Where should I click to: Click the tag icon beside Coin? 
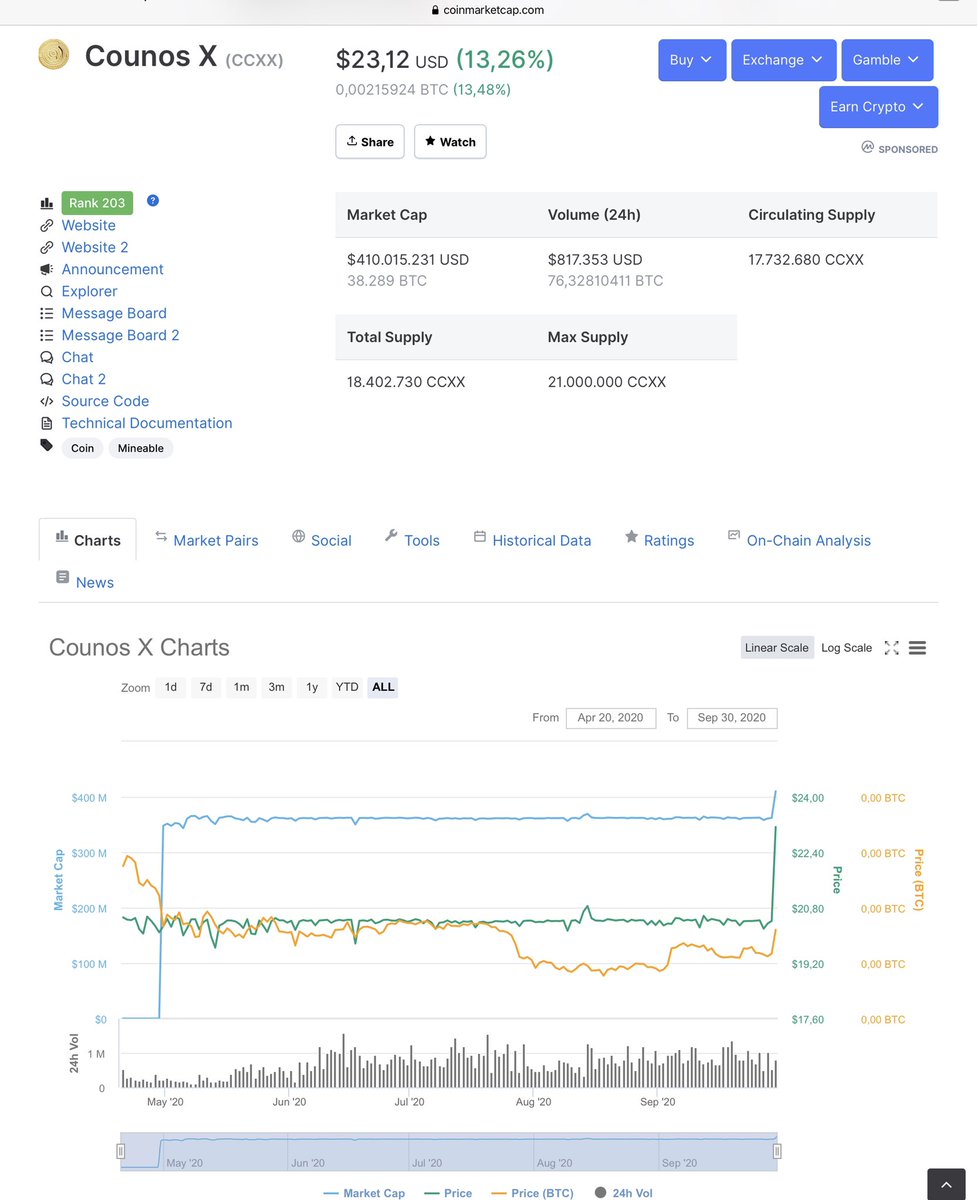pyautogui.click(x=46, y=446)
